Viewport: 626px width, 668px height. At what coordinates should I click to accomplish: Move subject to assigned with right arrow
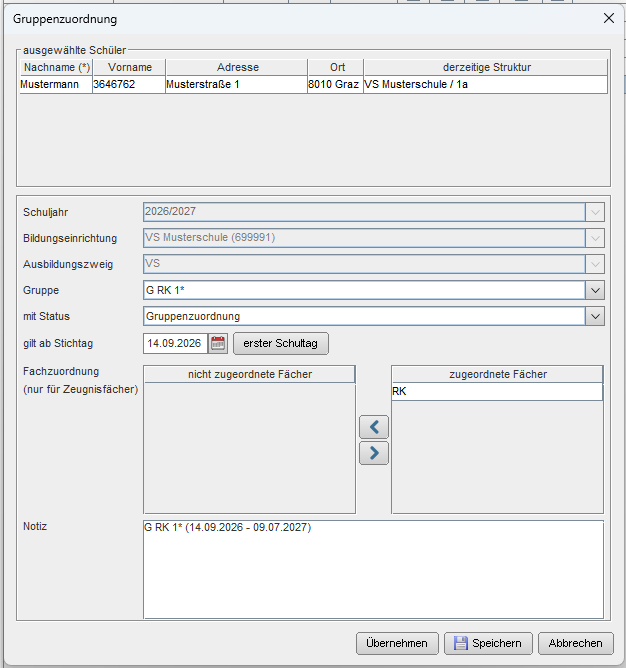374,453
